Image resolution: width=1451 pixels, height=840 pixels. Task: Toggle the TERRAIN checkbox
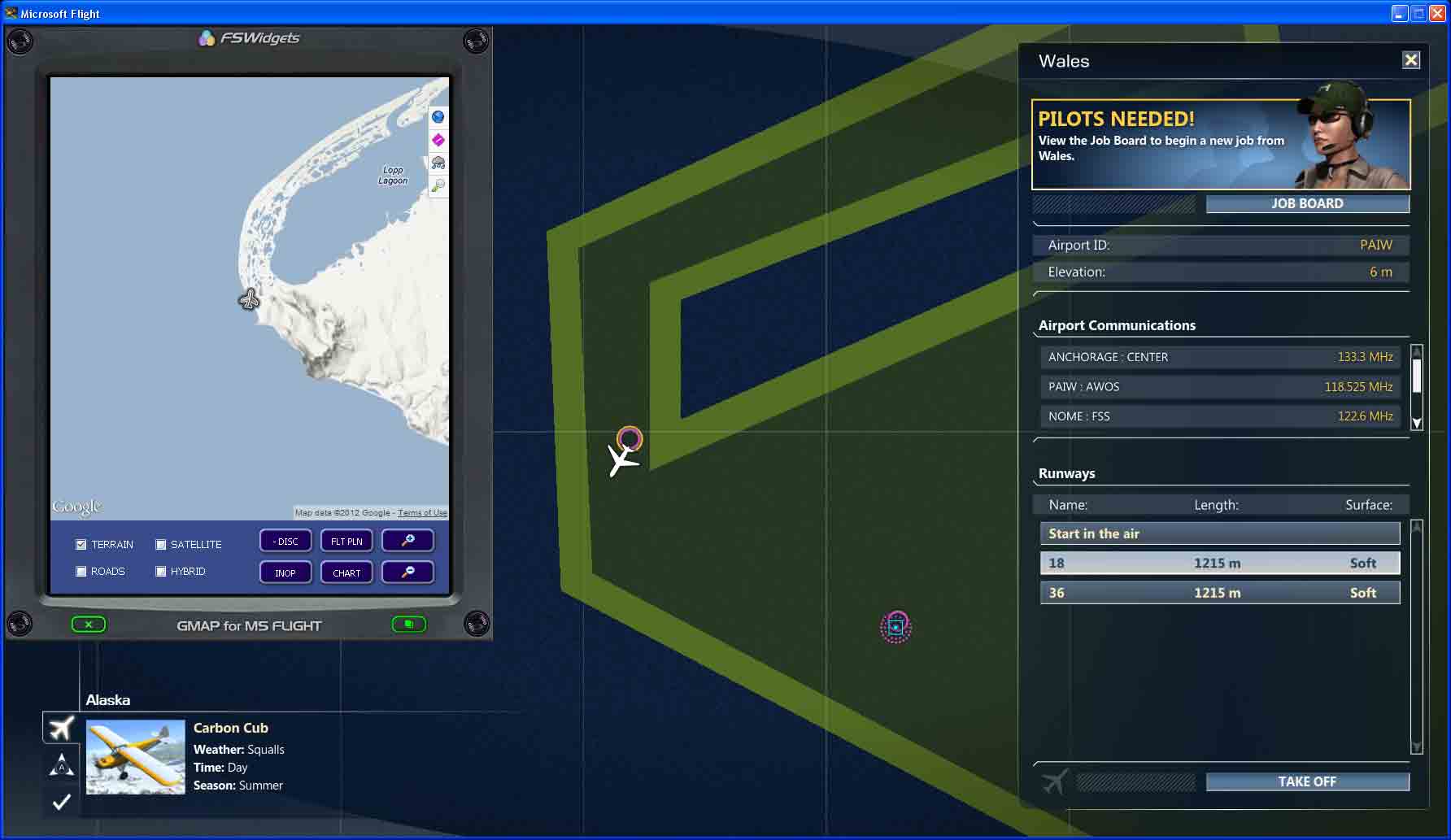pos(81,545)
